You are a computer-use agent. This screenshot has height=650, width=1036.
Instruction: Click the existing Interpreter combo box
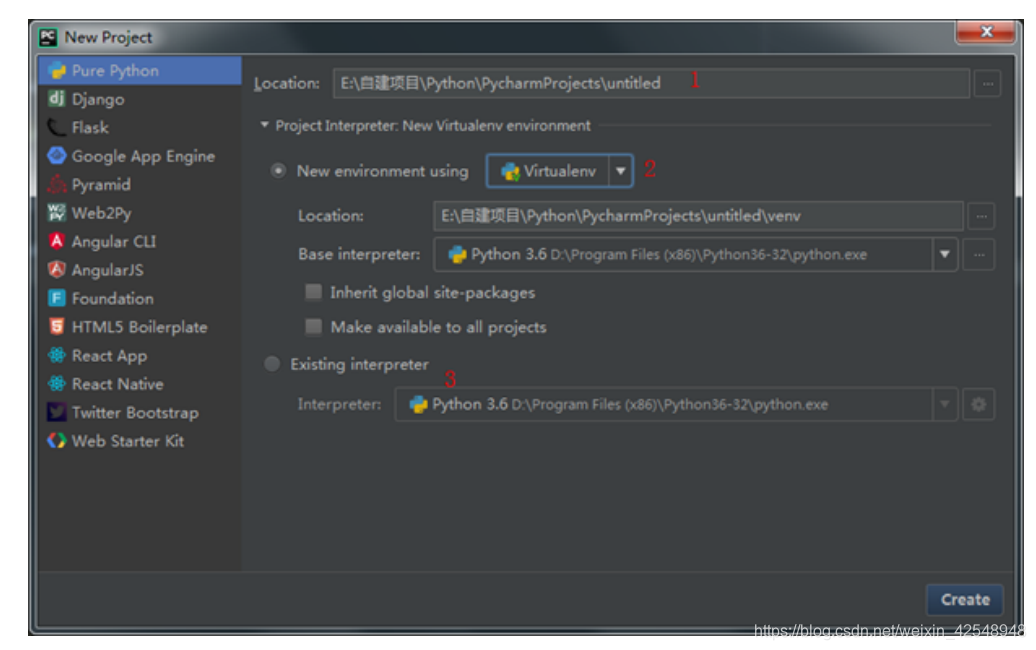[x=676, y=404]
